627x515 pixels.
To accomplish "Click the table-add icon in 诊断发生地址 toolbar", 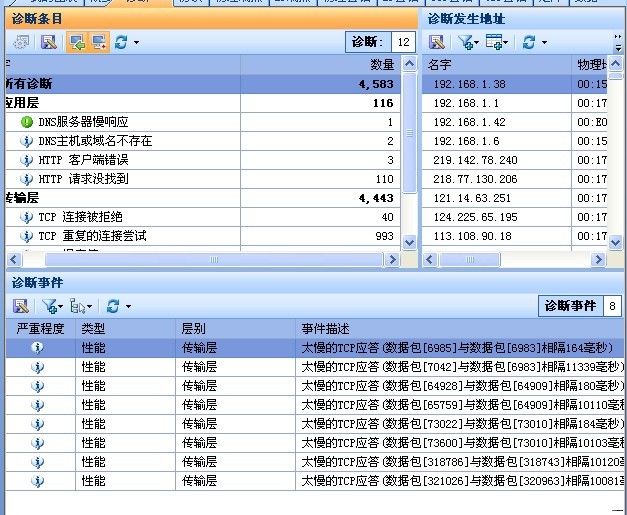I will coord(494,42).
